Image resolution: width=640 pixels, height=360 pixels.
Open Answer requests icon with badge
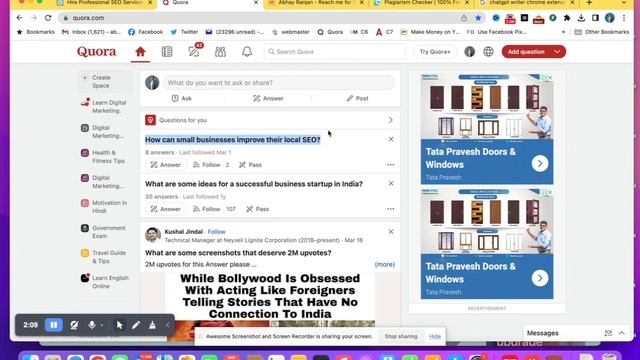[x=194, y=51]
